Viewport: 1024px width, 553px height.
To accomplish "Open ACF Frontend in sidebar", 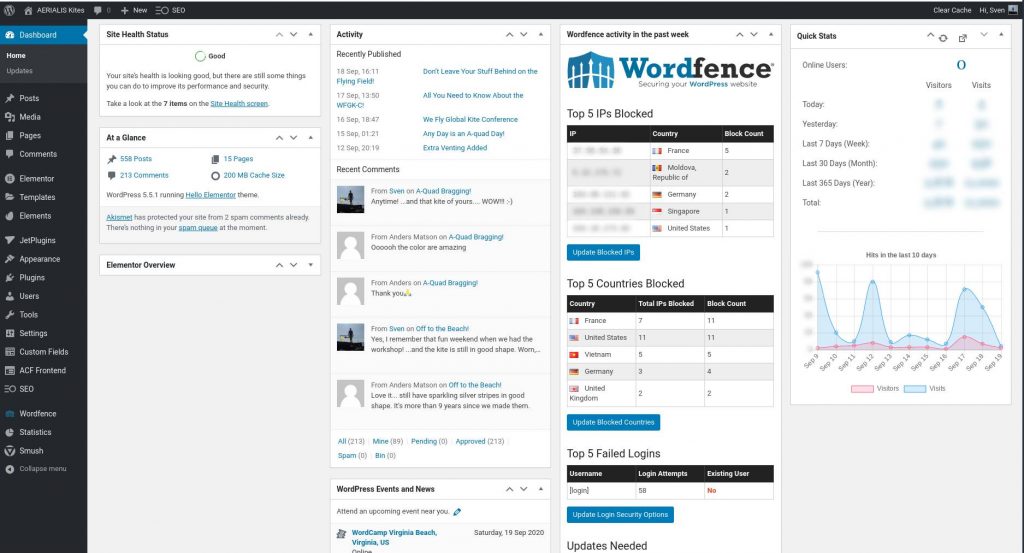I will click(43, 370).
